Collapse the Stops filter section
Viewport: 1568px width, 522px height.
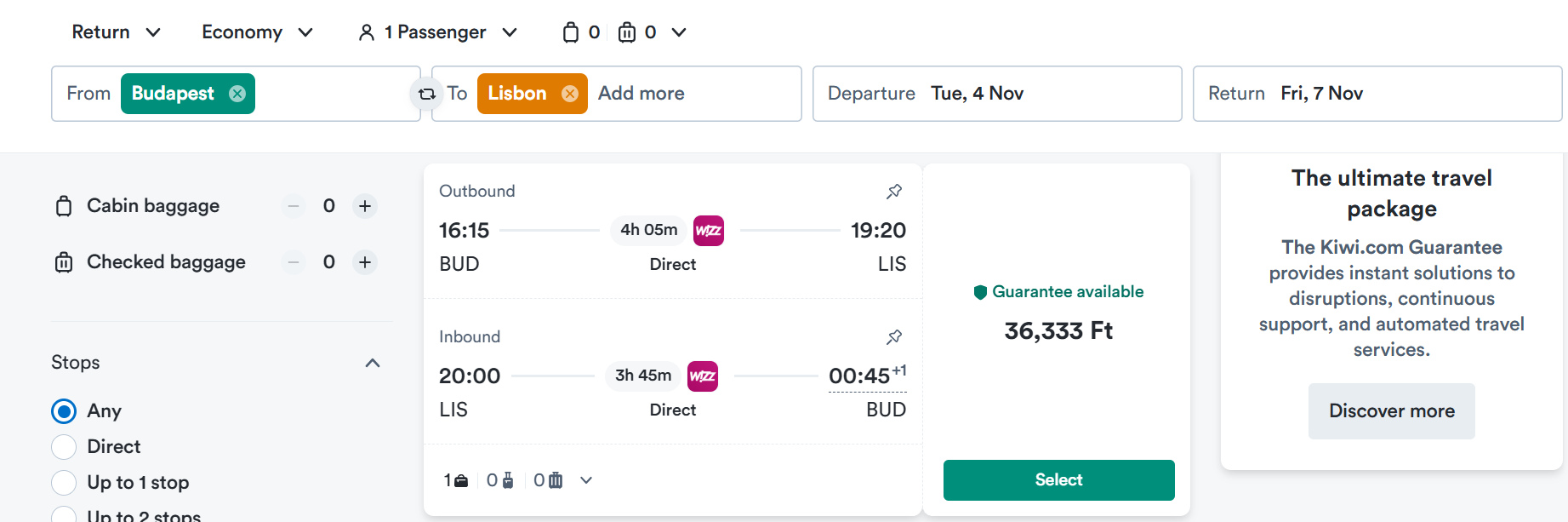[373, 363]
